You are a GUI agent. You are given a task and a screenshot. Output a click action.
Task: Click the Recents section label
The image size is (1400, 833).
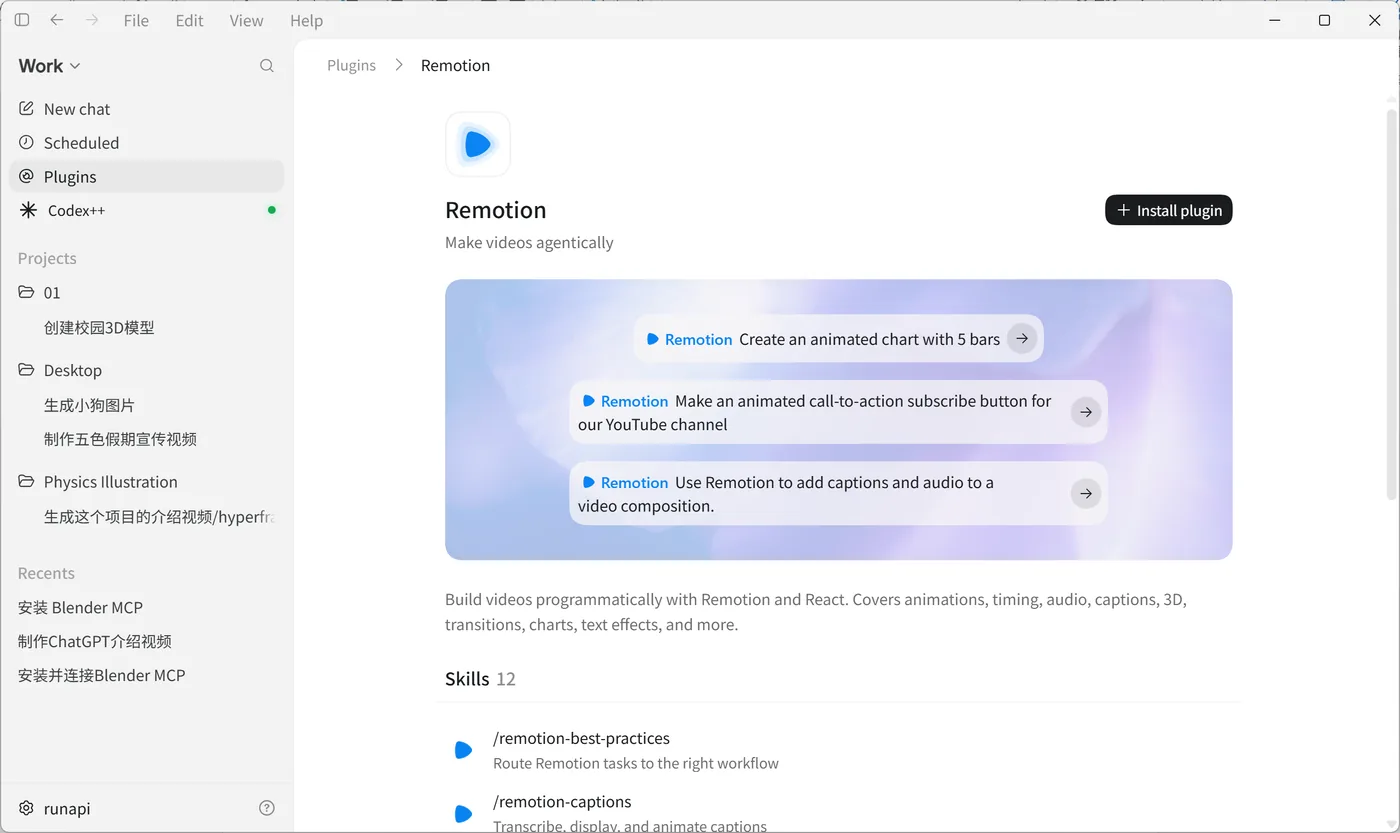pos(46,573)
